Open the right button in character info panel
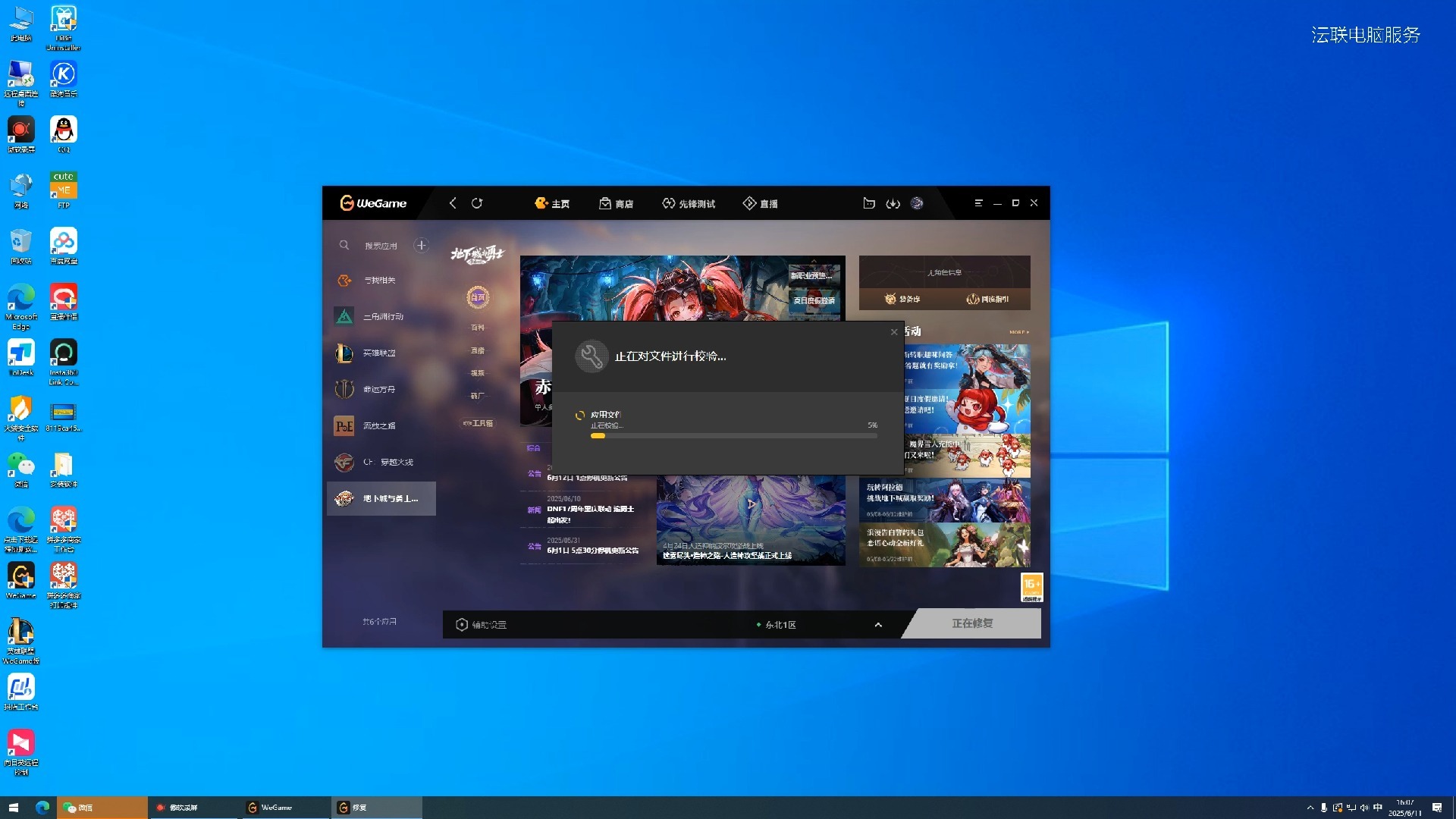 [x=987, y=299]
